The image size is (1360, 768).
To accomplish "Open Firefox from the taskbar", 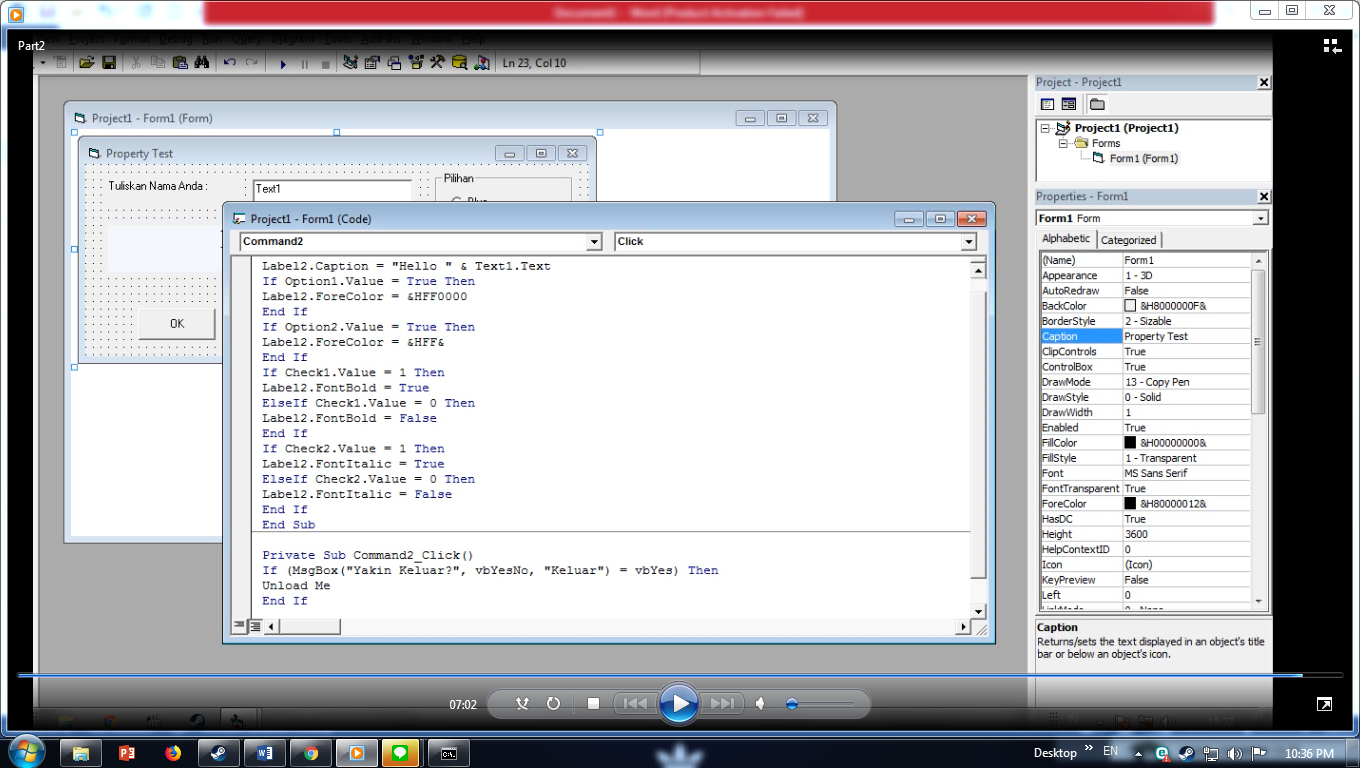I will [173, 753].
